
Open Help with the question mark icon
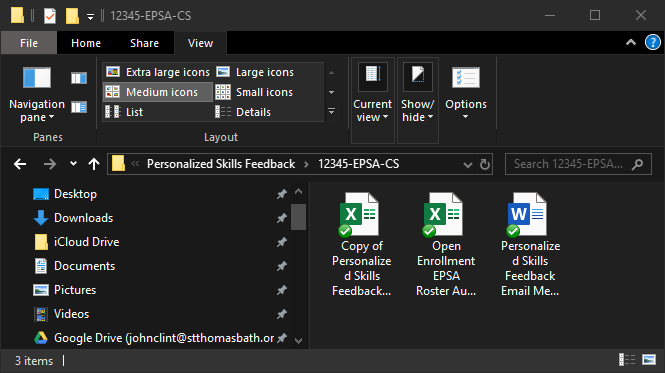pos(653,42)
